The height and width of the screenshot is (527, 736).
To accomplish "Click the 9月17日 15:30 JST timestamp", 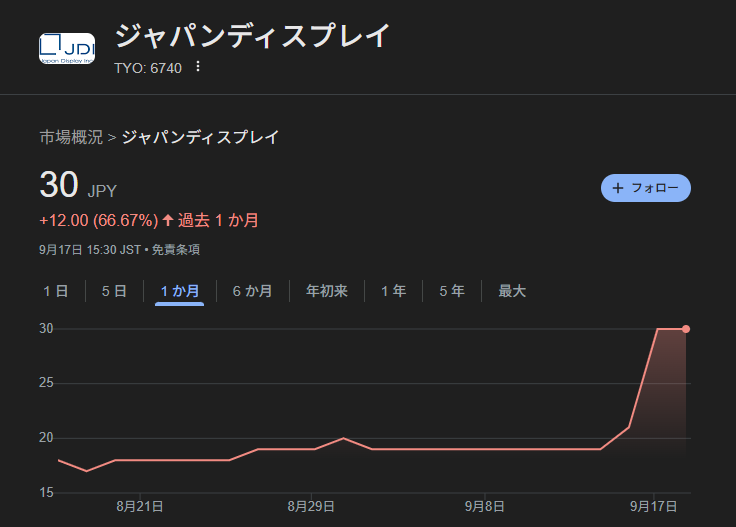I will 90,250.
